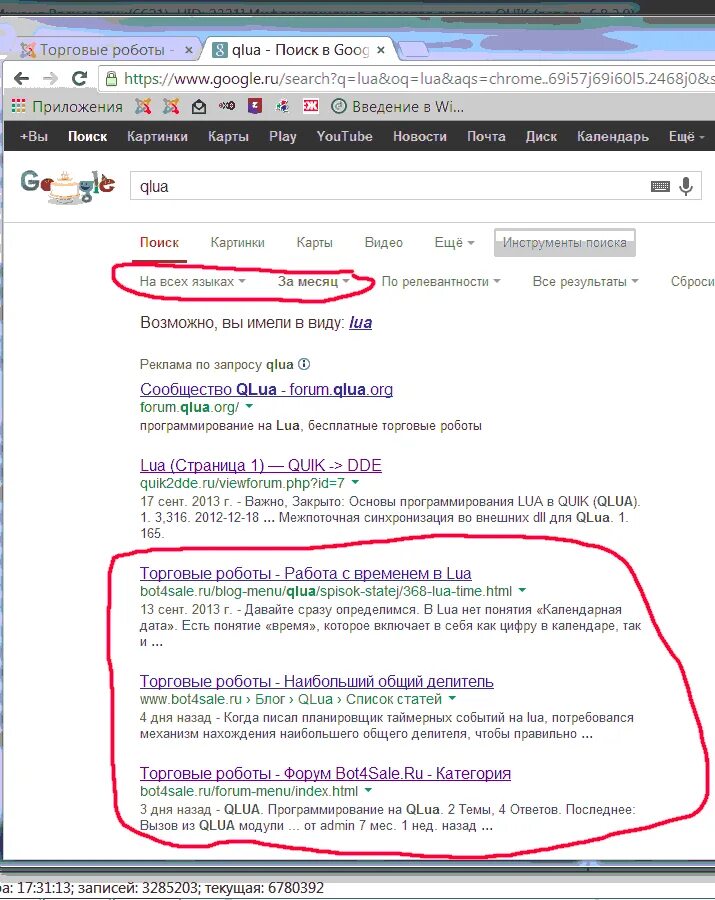The width and height of the screenshot is (715, 900).
Task: Click the active Поиск results tab
Action: pos(160,242)
